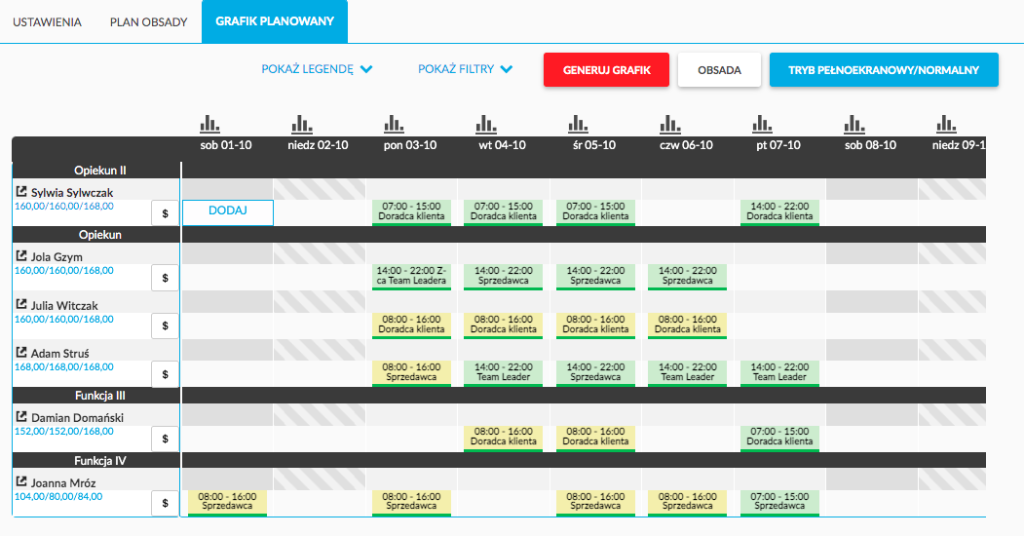Open Sylwia Sylwczak's profile link icon
Image resolution: width=1024 pixels, height=536 pixels.
[x=22, y=191]
